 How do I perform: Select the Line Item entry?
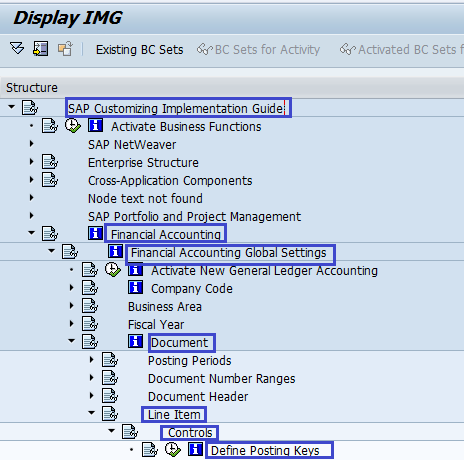(174, 415)
